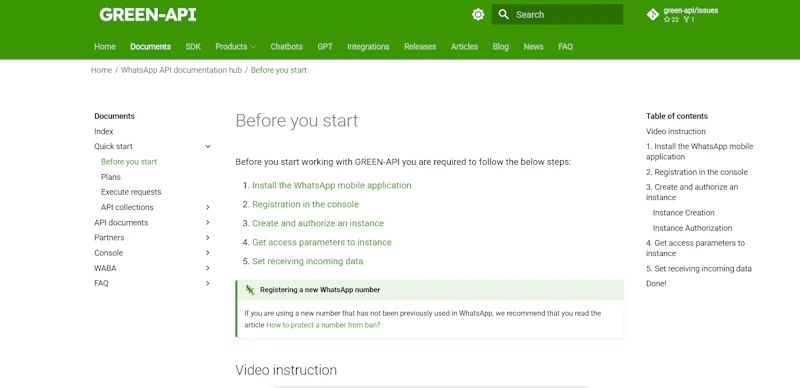Click the search magnifier icon
This screenshot has height=388, width=800.
(504, 14)
